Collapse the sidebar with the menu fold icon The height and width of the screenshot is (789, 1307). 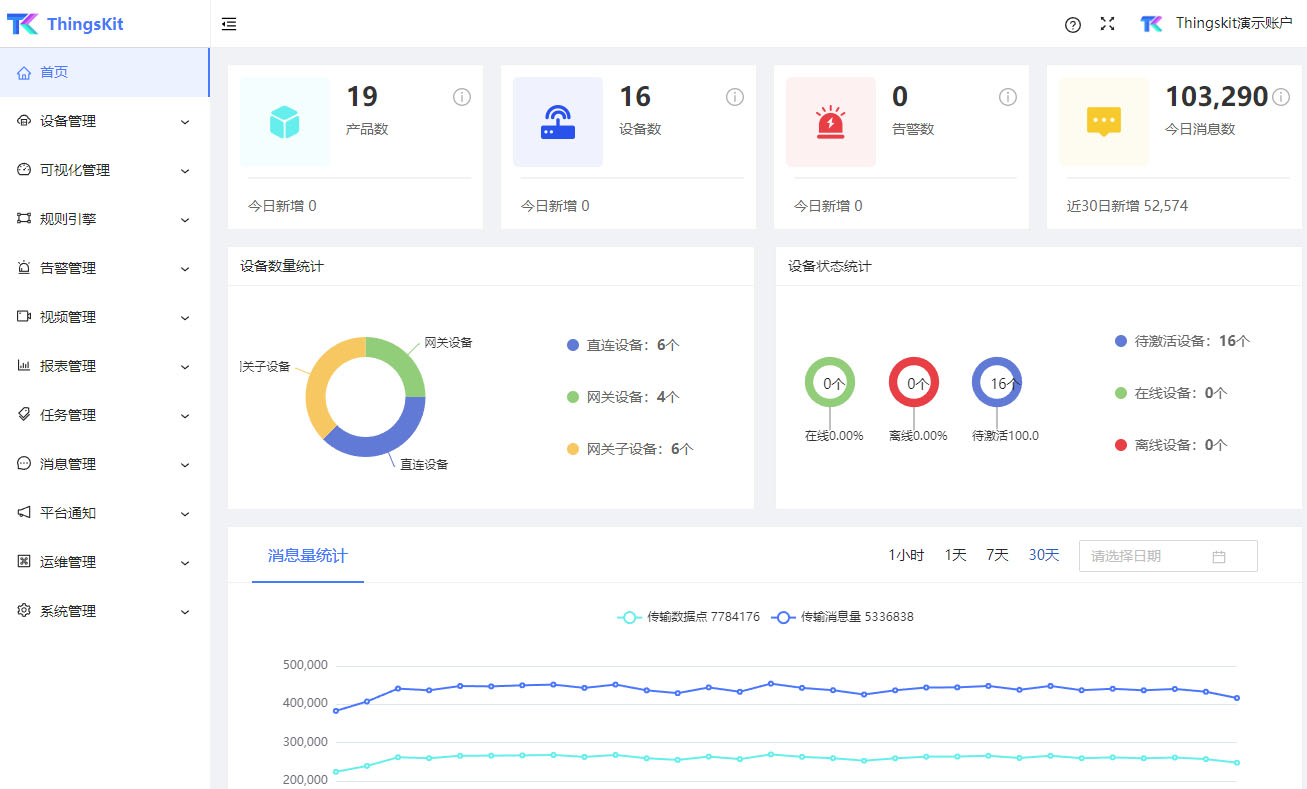(229, 24)
